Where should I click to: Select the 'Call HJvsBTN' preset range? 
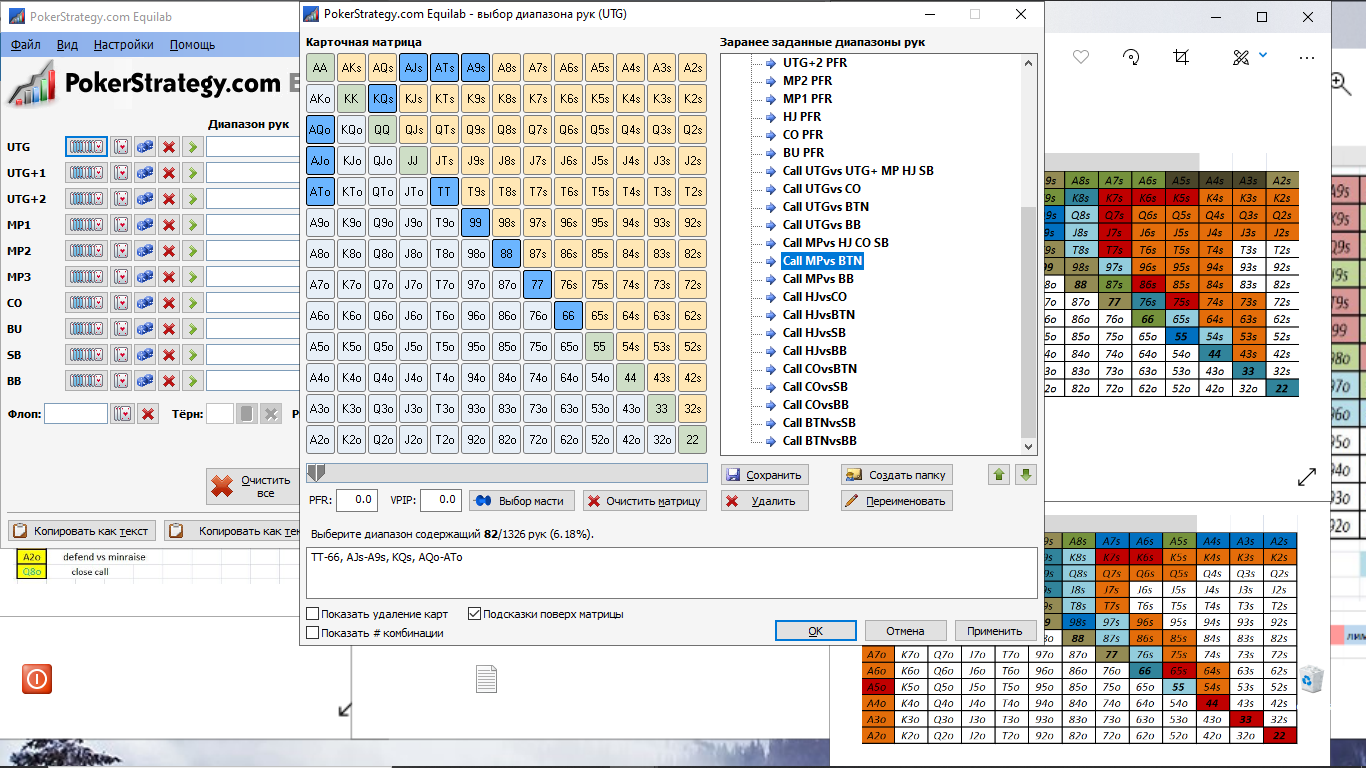click(x=818, y=315)
